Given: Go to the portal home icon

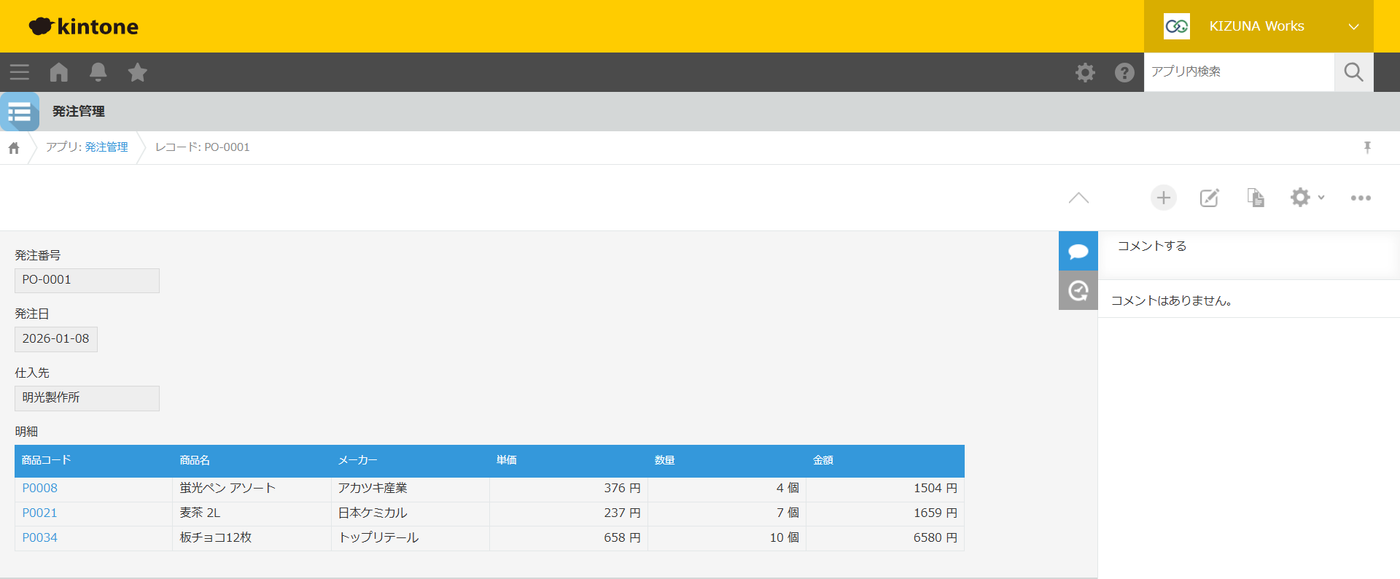Looking at the screenshot, I should coord(59,72).
